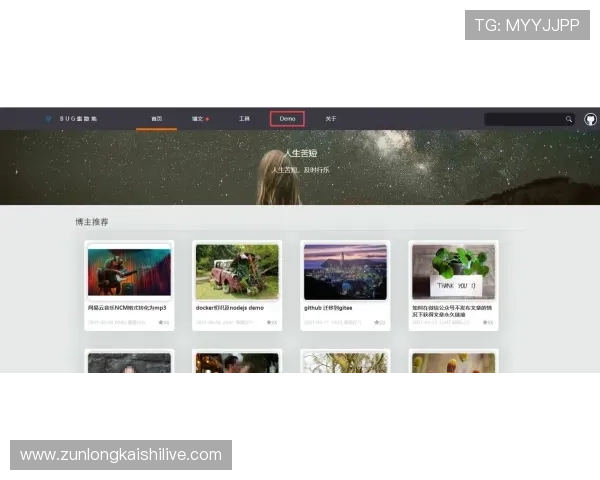
Task: Click the view count icon on the docker nodejs demo card
Action: click(268, 323)
